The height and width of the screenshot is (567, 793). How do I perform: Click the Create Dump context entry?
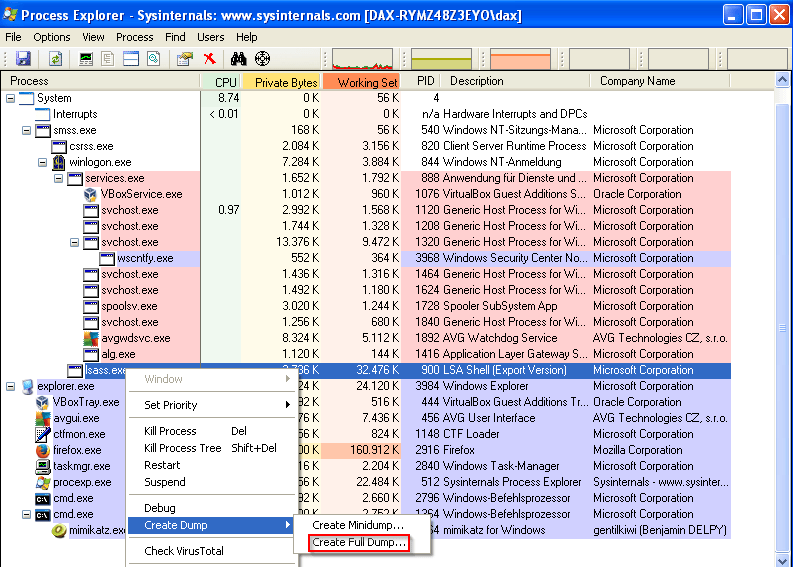click(x=212, y=526)
